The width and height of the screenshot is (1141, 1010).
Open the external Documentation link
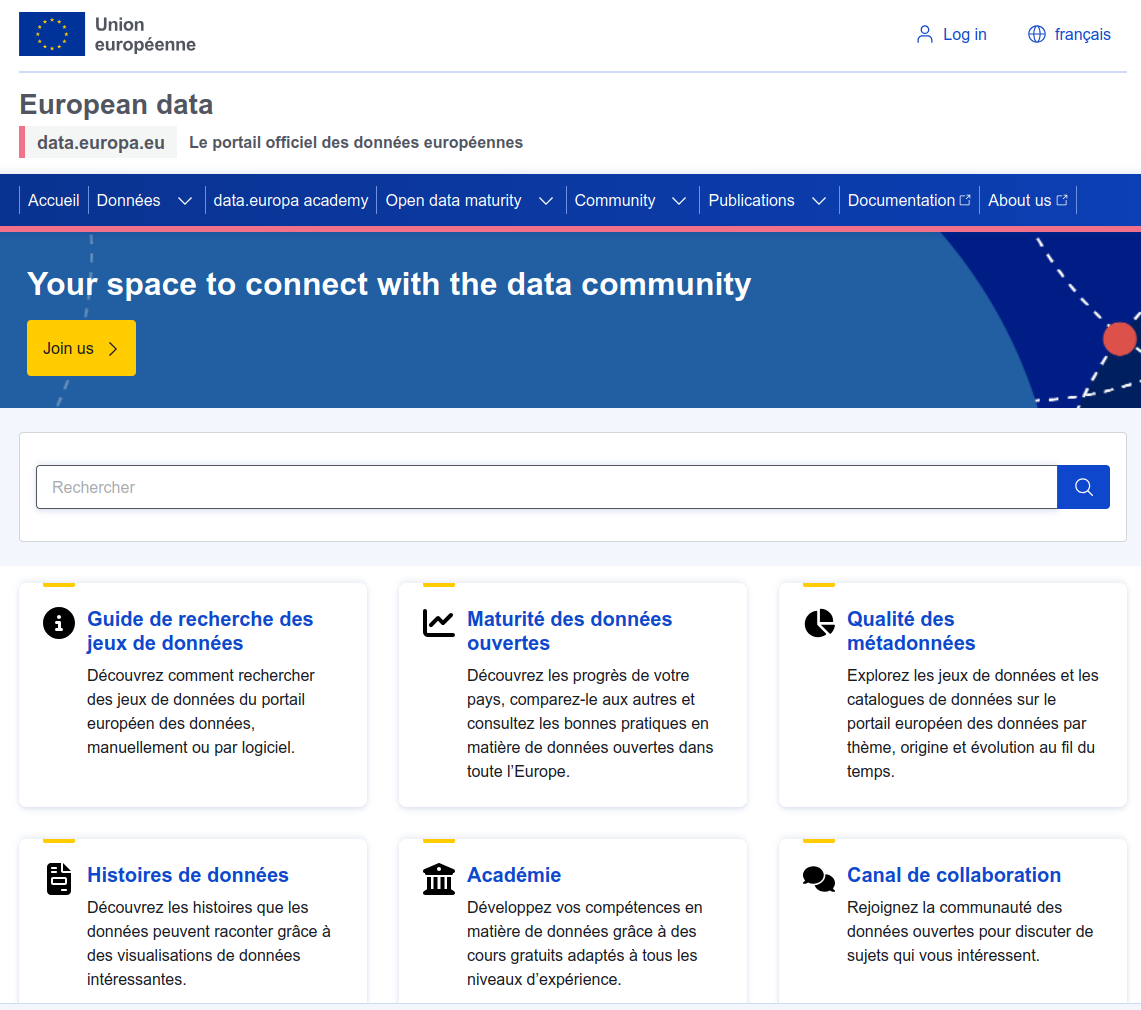(x=908, y=201)
